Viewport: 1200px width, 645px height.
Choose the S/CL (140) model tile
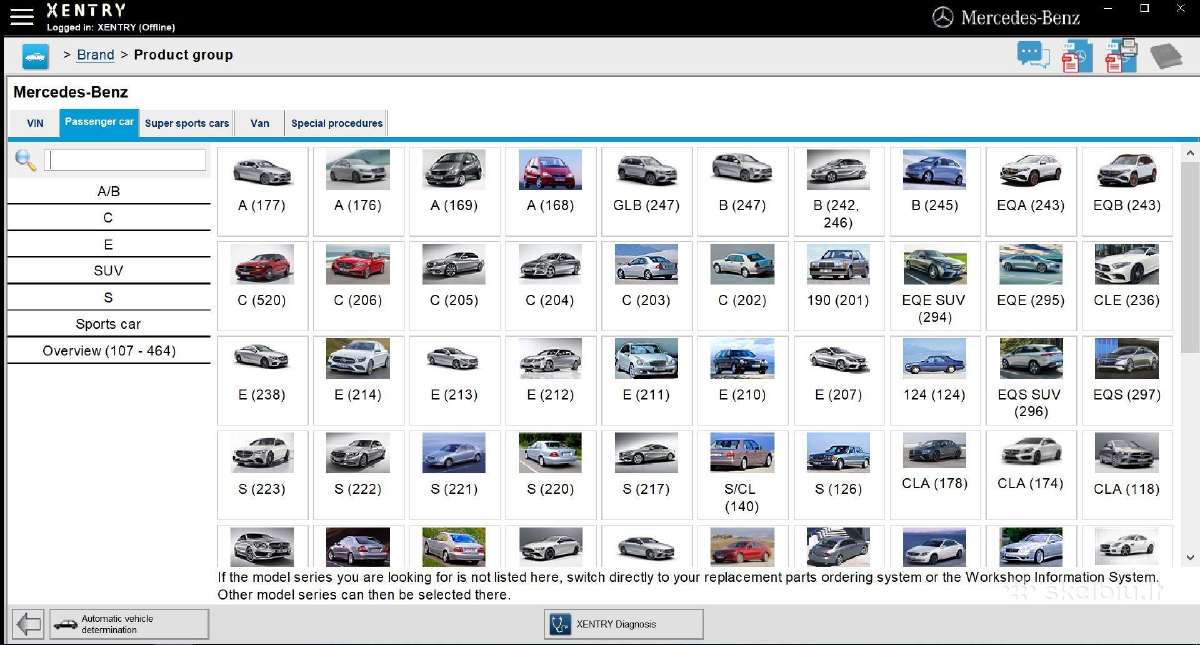742,474
